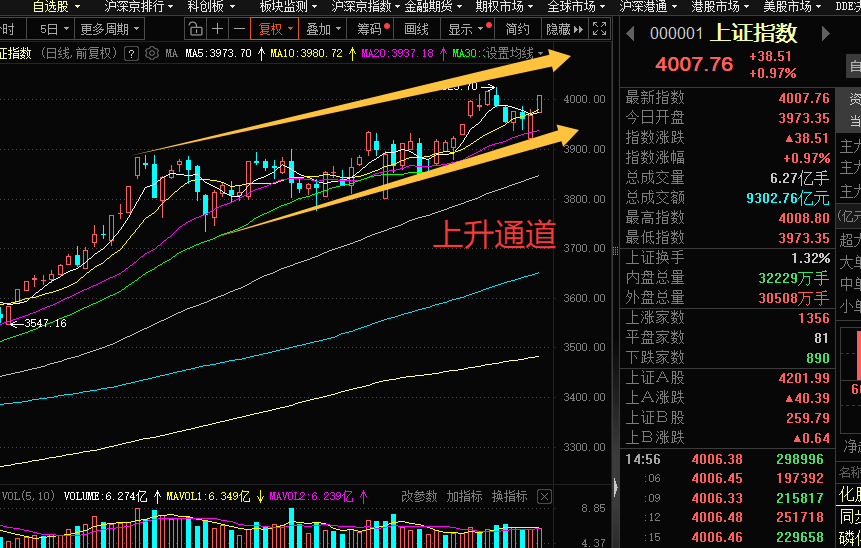Open the 金融期货 menu
The height and width of the screenshot is (548, 861).
coord(433,7)
